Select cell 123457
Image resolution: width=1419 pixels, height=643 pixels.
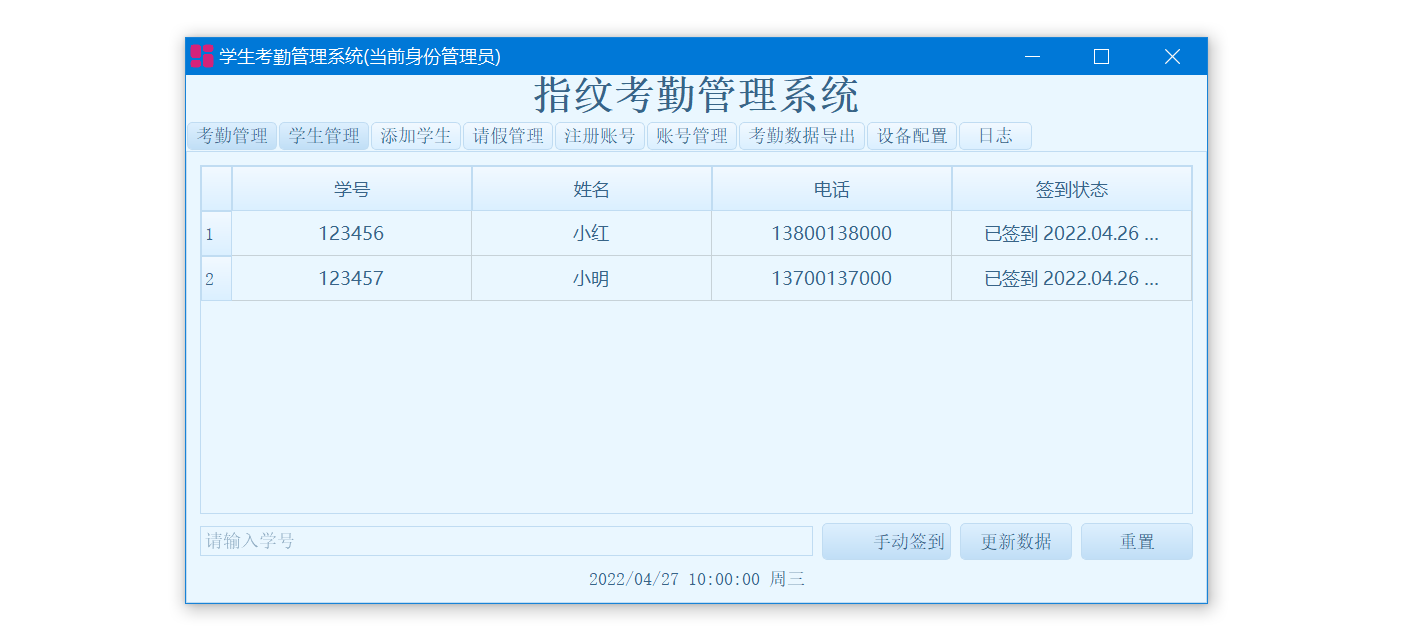(x=352, y=279)
